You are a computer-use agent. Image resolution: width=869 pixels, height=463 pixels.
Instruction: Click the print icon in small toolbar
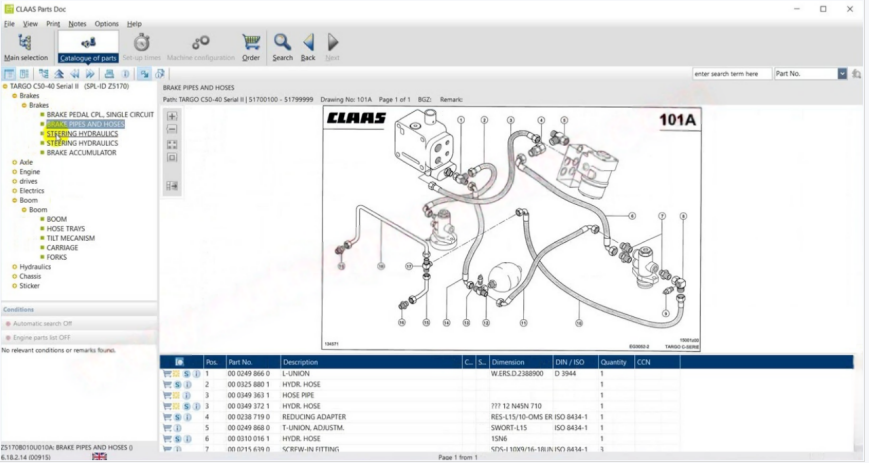(x=109, y=74)
